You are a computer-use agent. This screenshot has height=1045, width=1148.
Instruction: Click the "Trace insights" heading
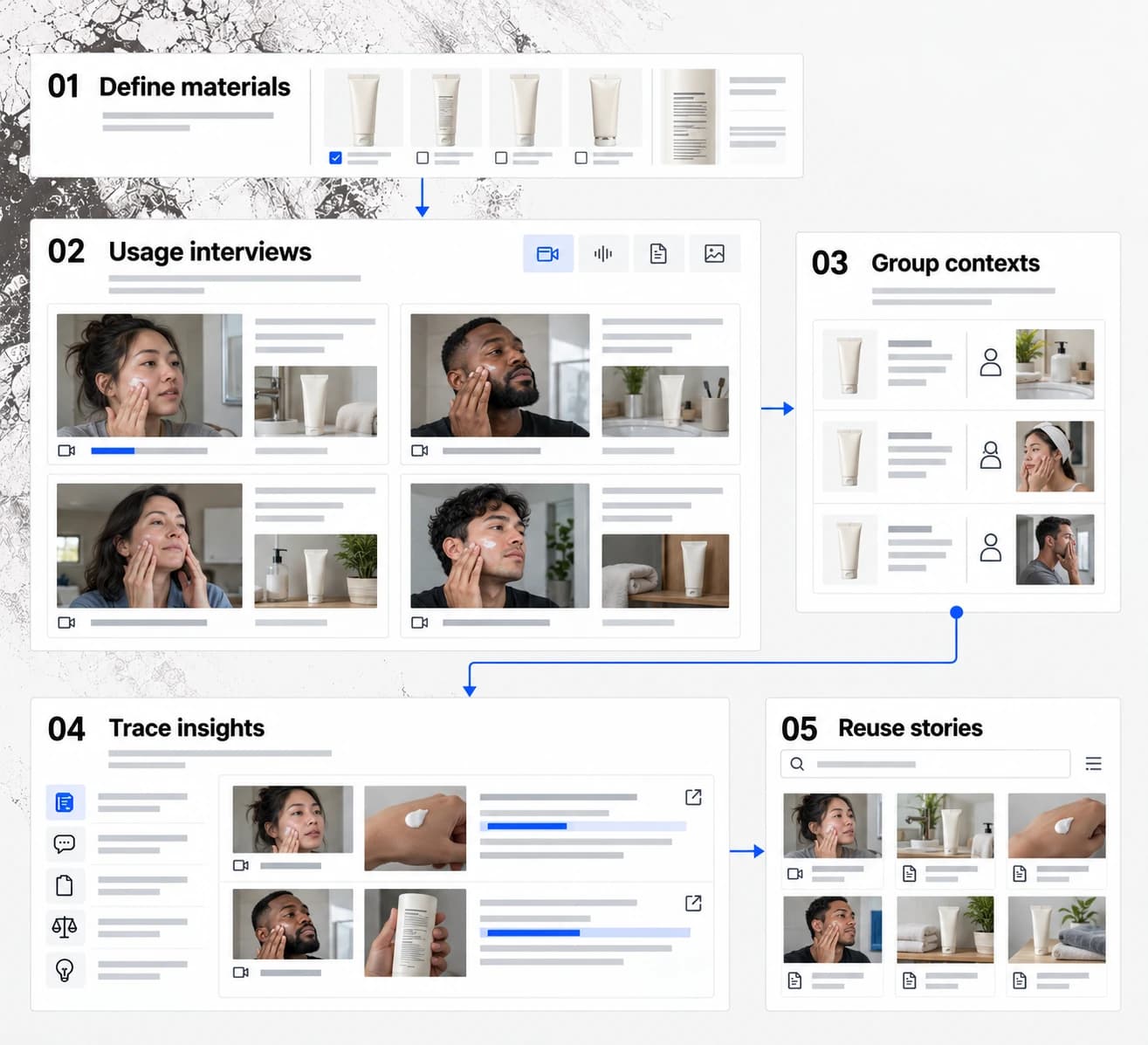[187, 728]
